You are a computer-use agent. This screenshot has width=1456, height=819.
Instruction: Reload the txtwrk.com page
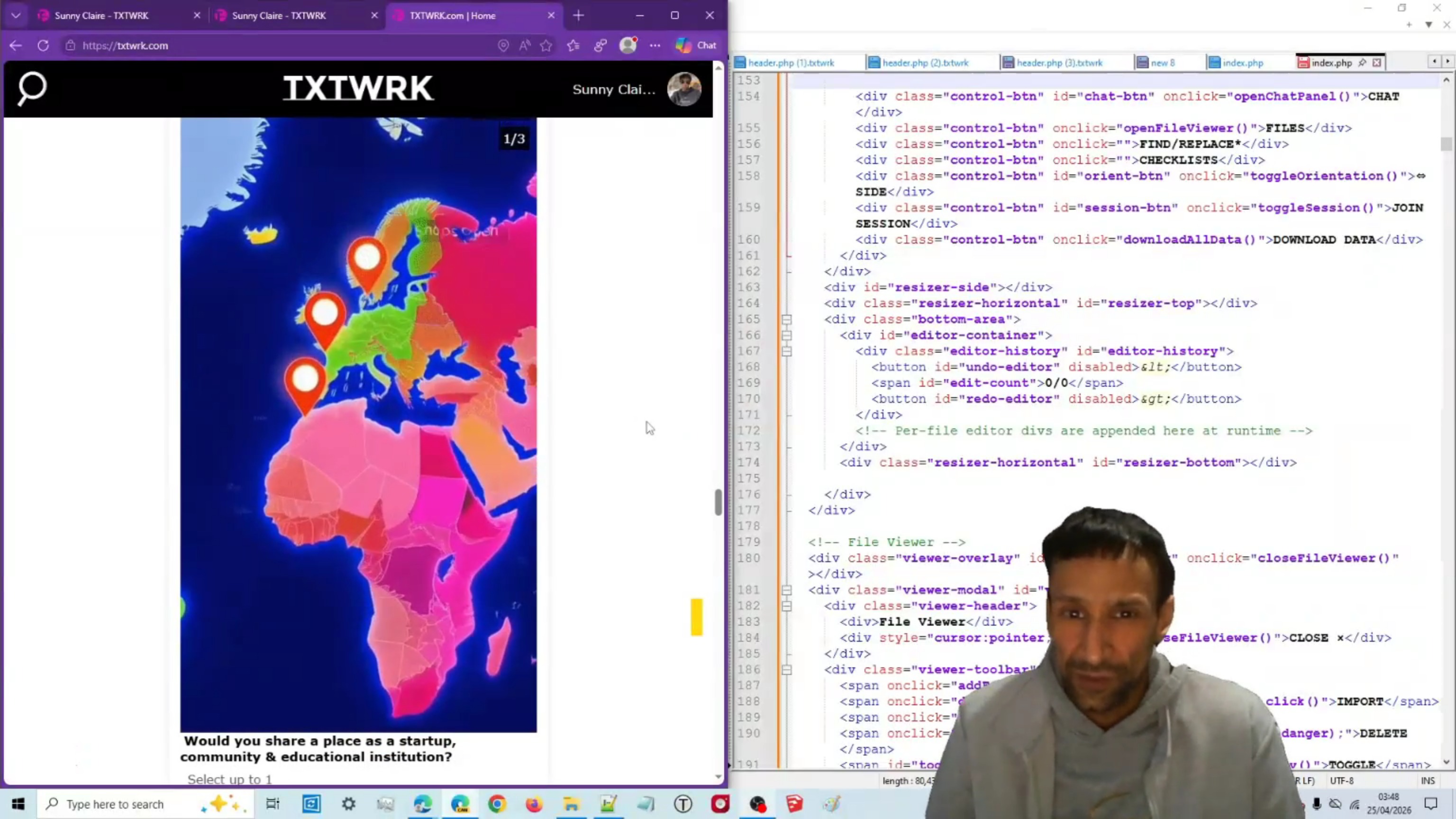point(43,45)
